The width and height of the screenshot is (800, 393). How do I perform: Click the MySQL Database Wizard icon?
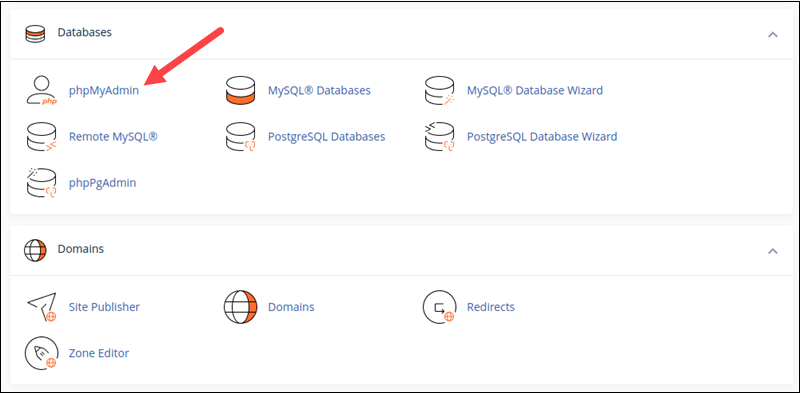tap(439, 91)
